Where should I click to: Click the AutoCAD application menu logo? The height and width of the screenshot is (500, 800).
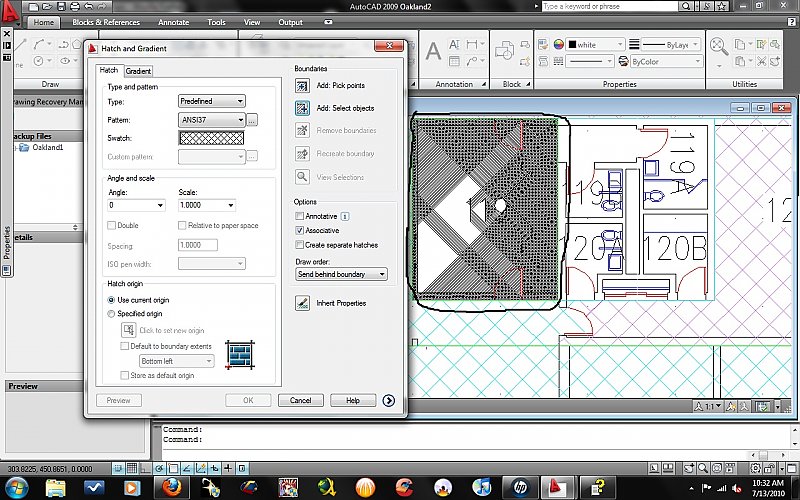[11, 13]
